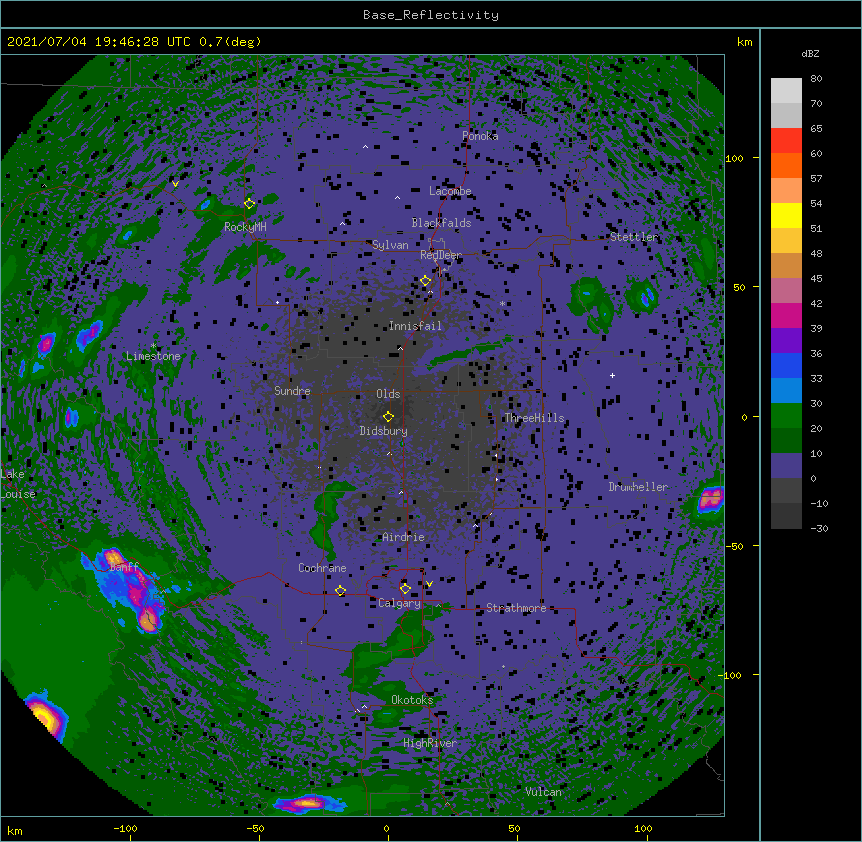Viewport: 862px width, 842px height.
Task: Select the Olds label
Action: tap(388, 394)
